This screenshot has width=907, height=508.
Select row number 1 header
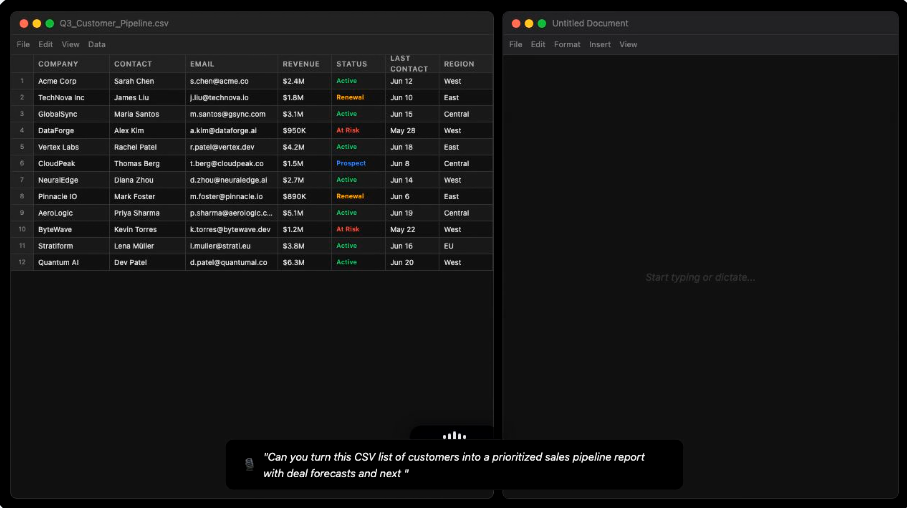coord(22,81)
